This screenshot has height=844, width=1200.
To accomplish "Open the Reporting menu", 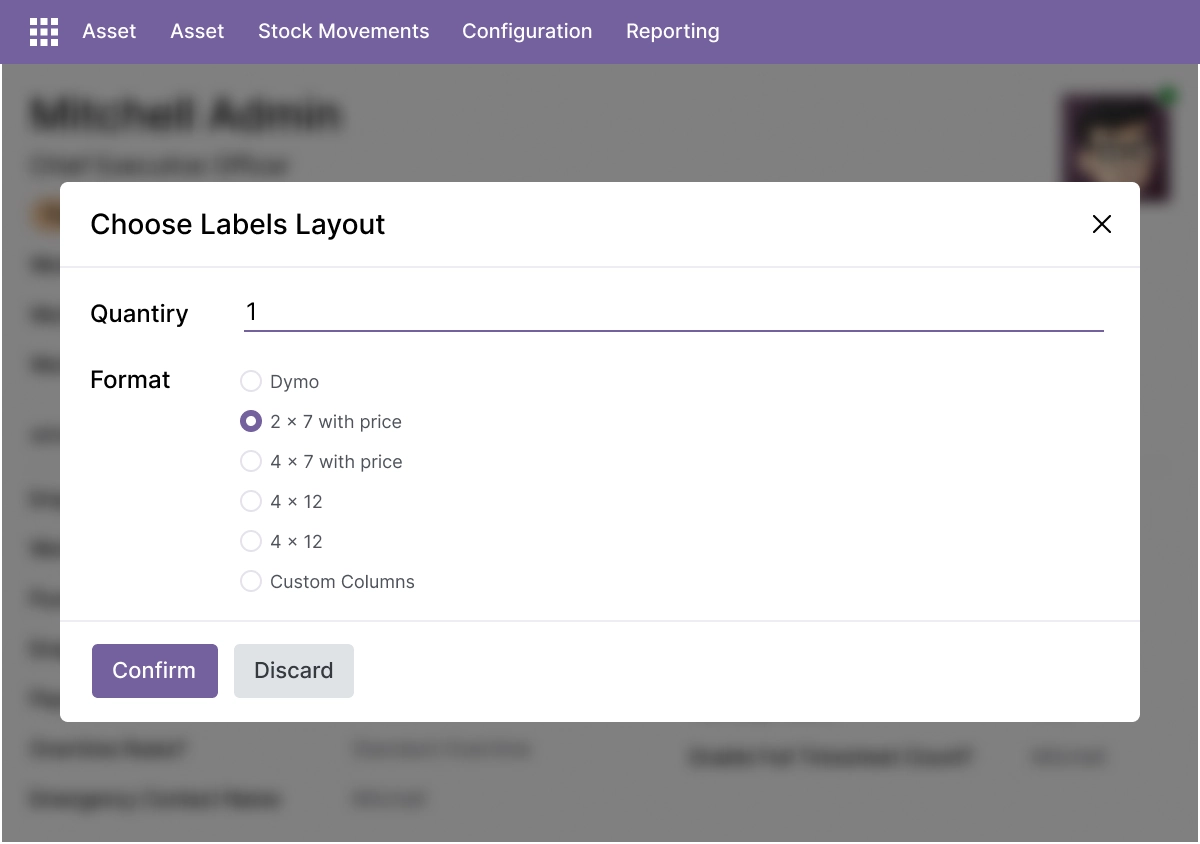I will 672,31.
